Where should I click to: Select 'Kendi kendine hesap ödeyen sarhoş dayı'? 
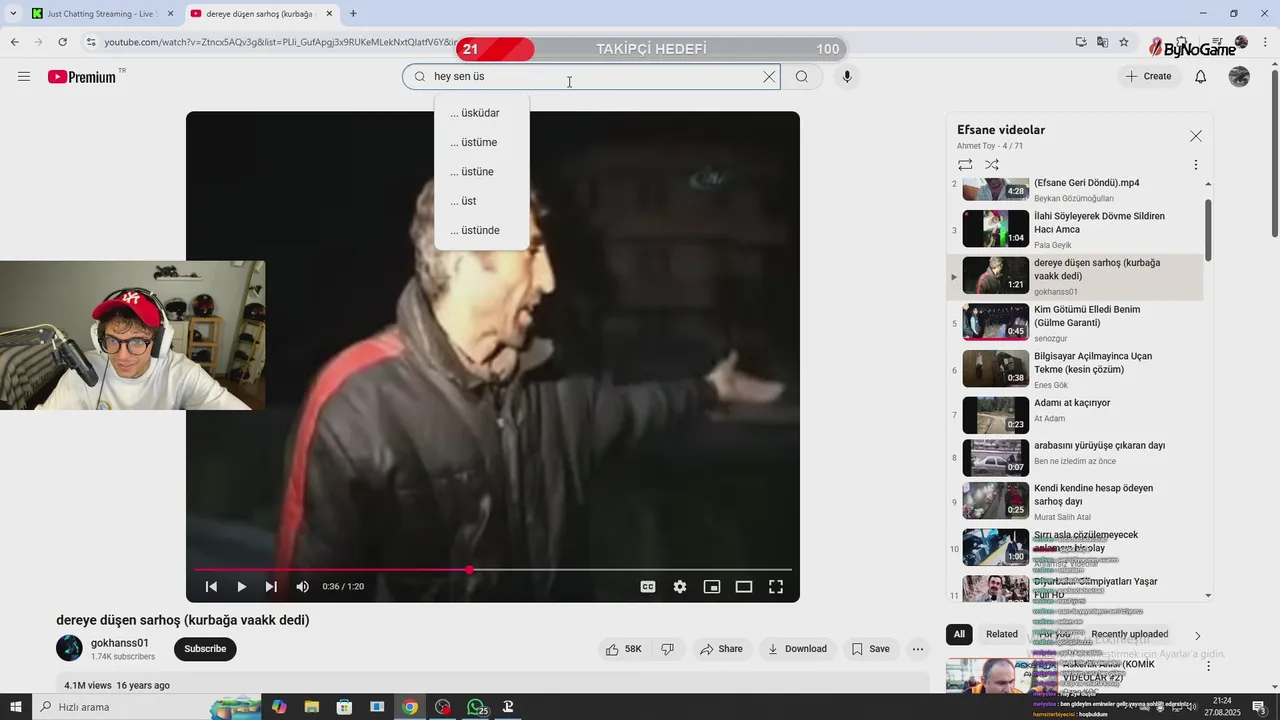coord(1075,502)
